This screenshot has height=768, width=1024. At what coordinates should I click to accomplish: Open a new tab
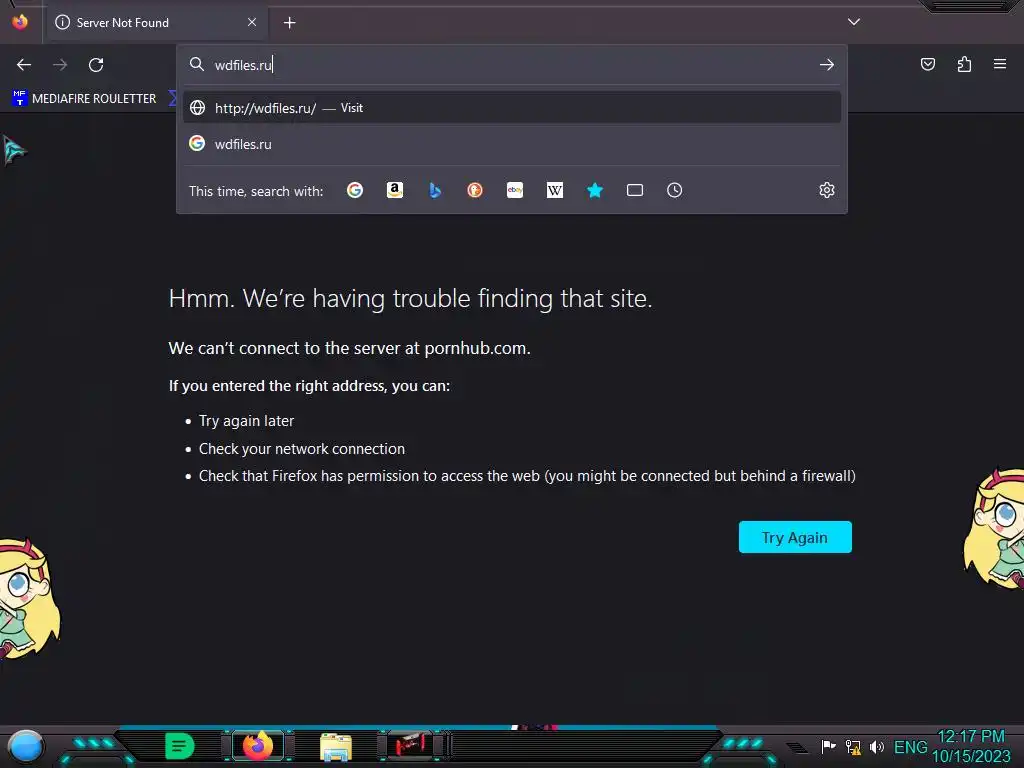(x=289, y=23)
